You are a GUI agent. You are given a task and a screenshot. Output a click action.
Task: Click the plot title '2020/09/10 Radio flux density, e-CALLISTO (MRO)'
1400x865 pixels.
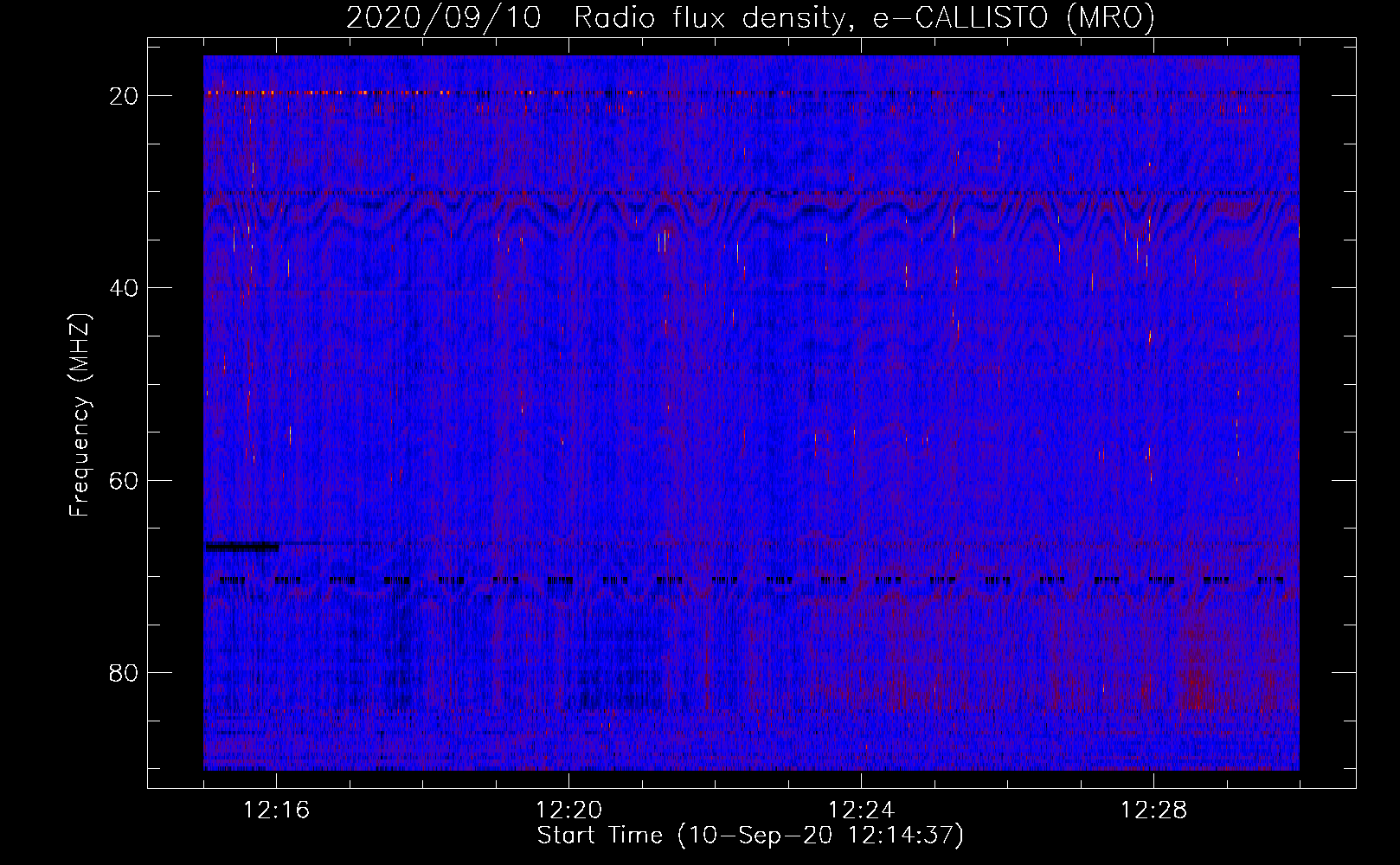pyautogui.click(x=750, y=17)
